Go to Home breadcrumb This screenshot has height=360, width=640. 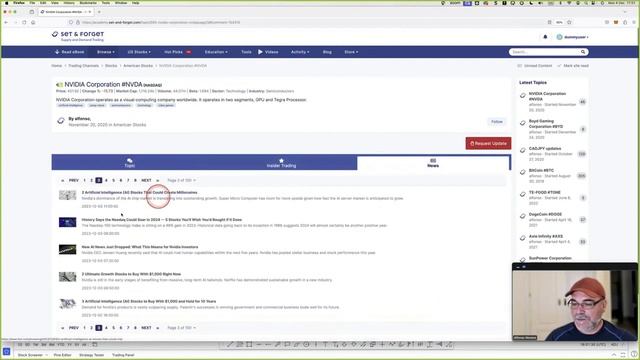[57, 66]
